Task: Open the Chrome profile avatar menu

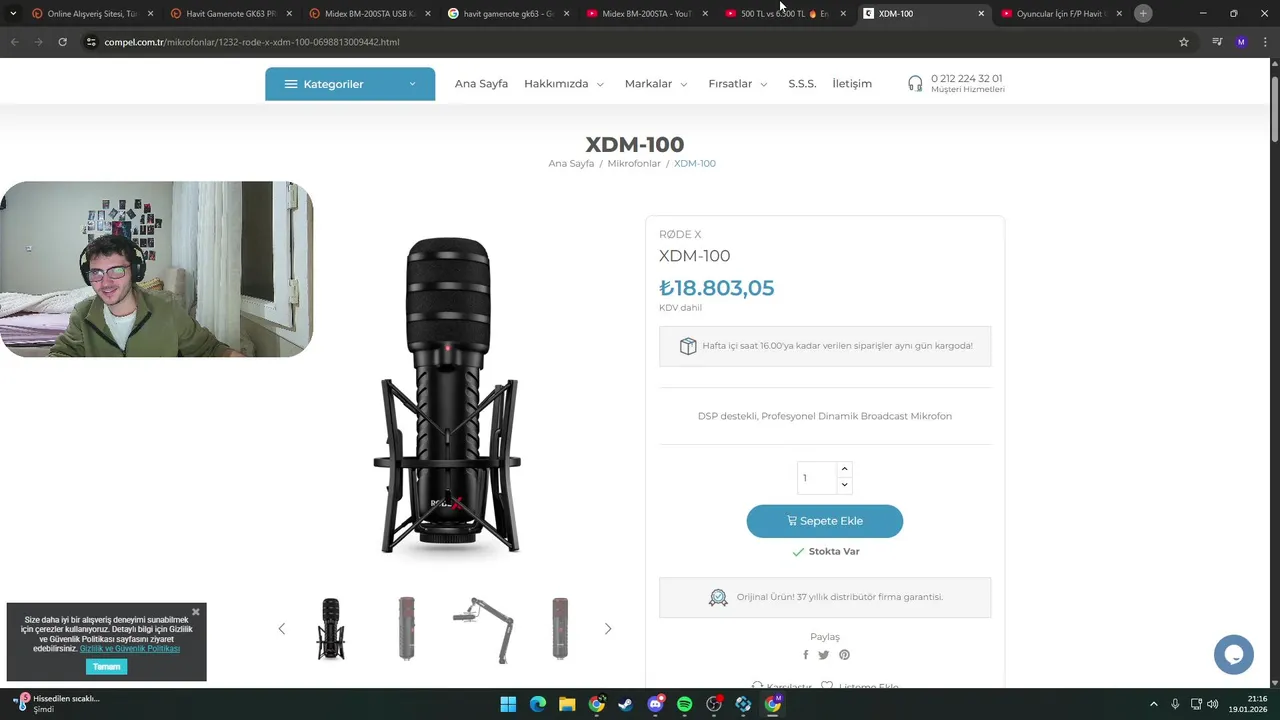Action: (1242, 42)
